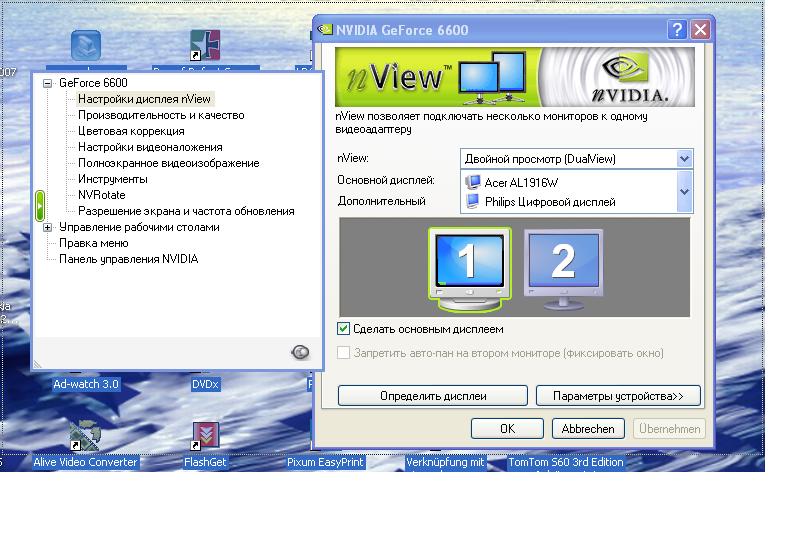This screenshot has height=555, width=809.
Task: Click the dialog help question mark icon
Action: click(678, 30)
